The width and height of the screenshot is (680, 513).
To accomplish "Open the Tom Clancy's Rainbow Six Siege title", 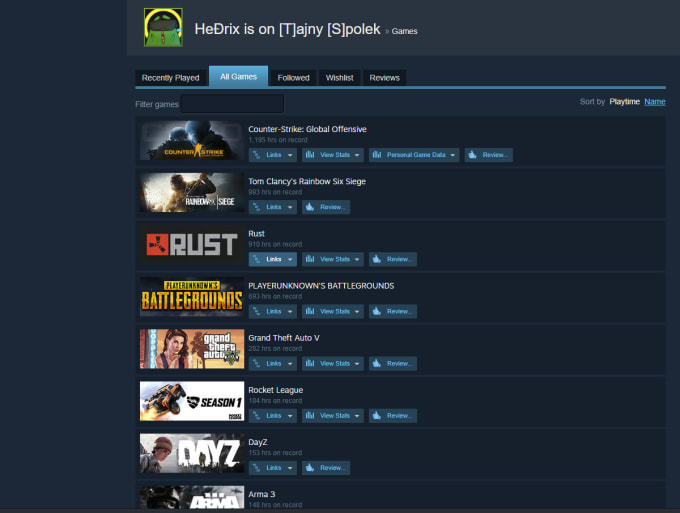I will click(307, 181).
